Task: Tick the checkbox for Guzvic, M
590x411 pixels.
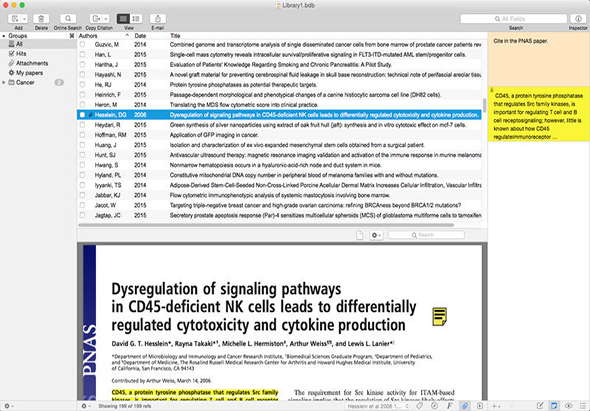Action: click(82, 44)
